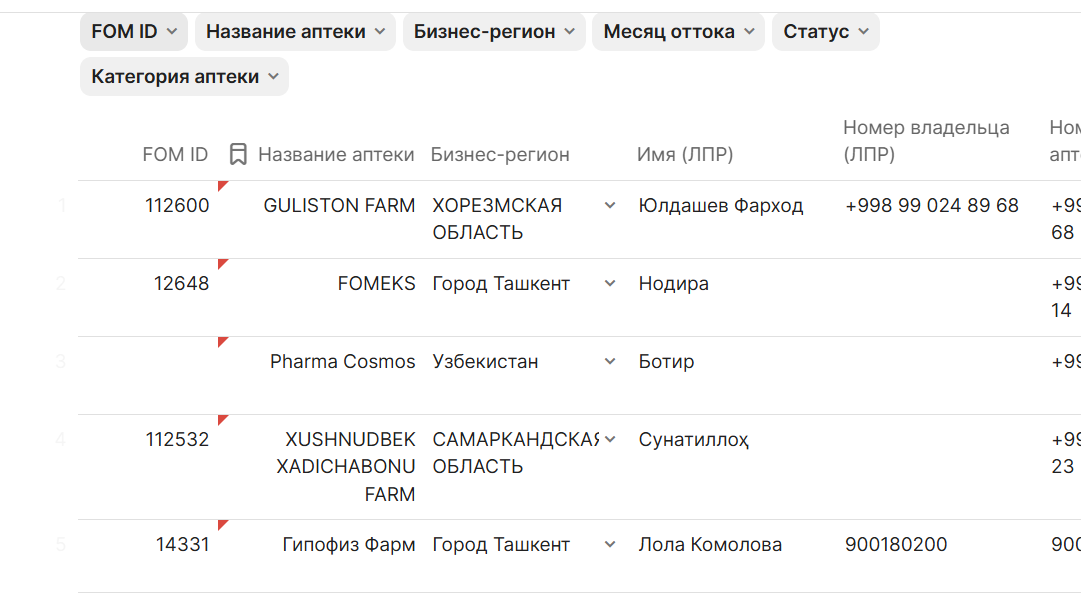Select the FOM ID column header

(175, 154)
